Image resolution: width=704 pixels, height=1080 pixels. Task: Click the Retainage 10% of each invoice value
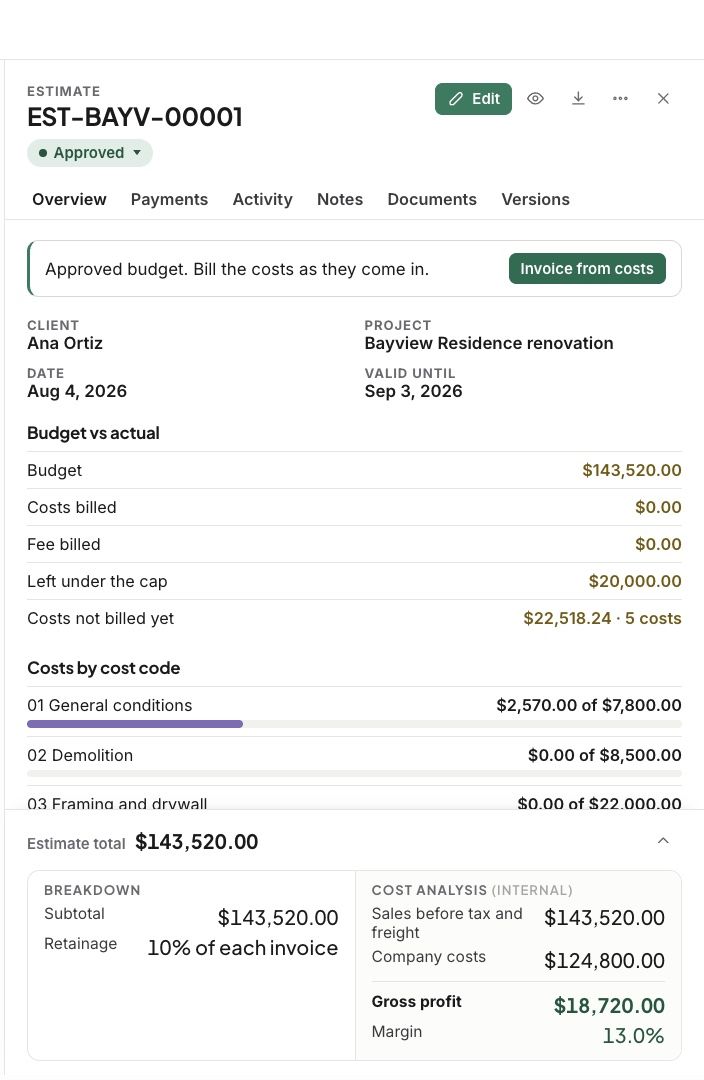[x=242, y=948]
